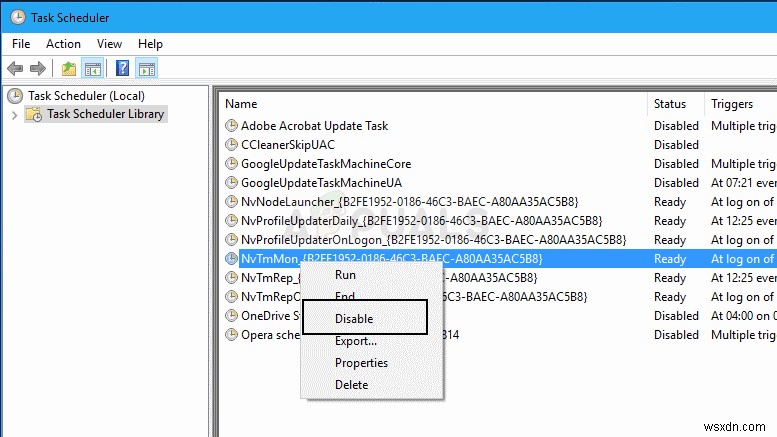Select the NvNodeLauncher task row
Screen dimensions: 777x437
(x=410, y=202)
